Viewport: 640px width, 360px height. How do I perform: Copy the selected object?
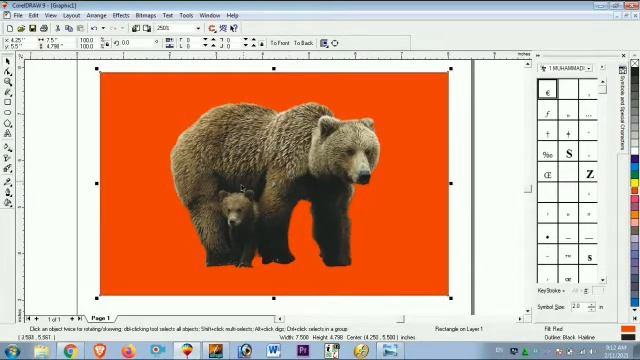[69, 28]
